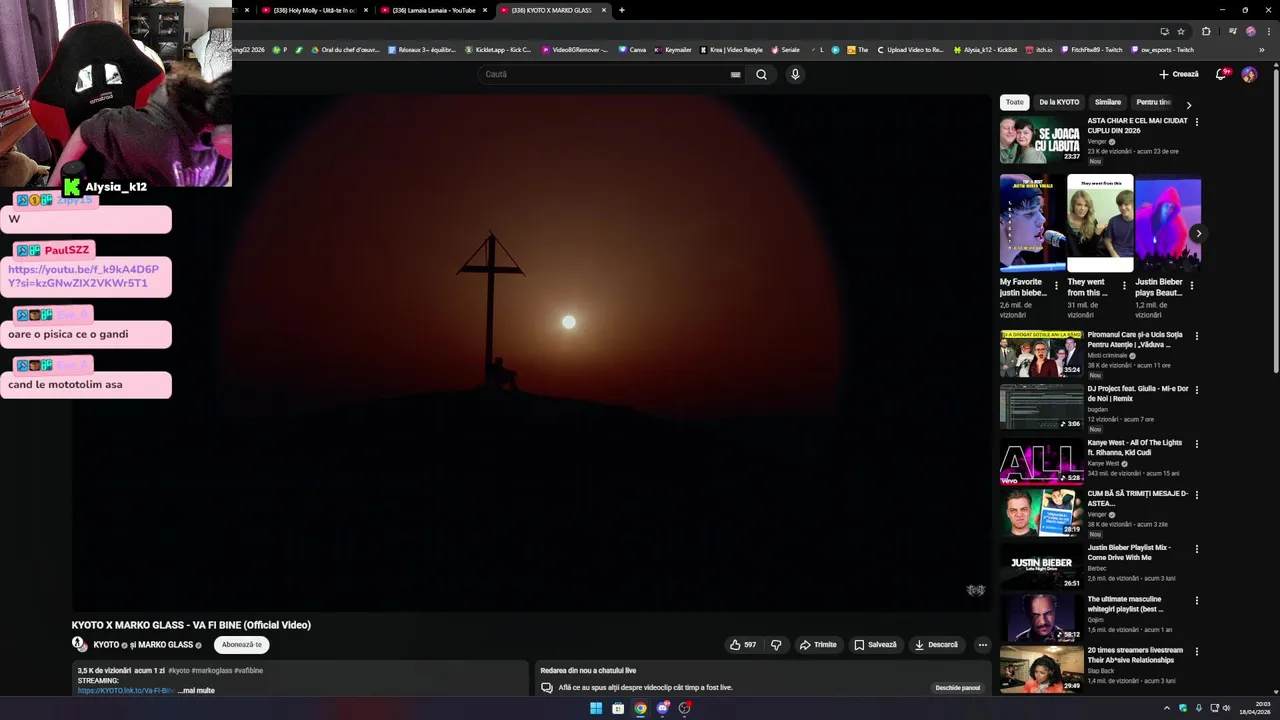1280x720 pixels.
Task: Click in the Caută search field
Action: (x=604, y=74)
